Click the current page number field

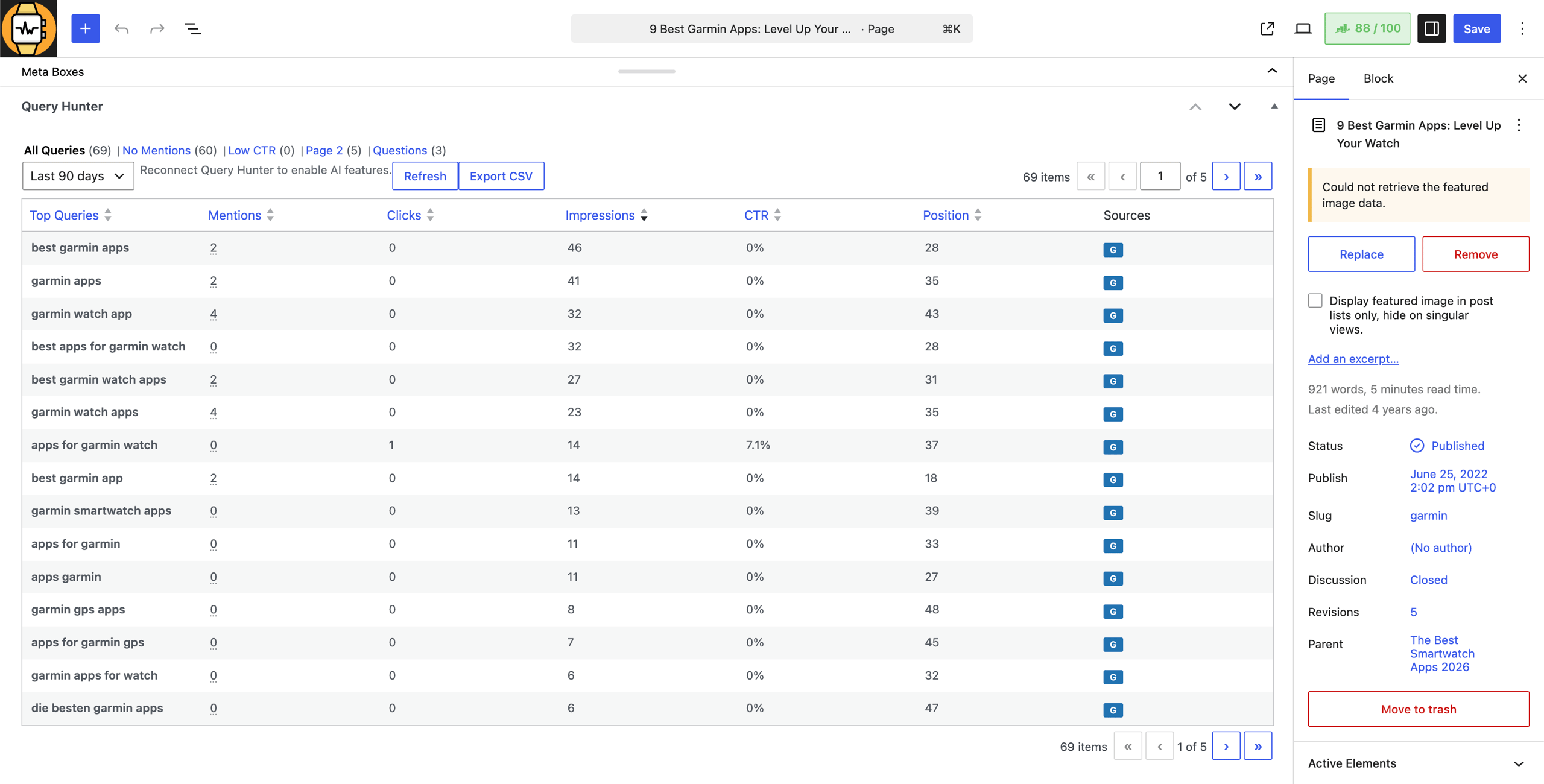[1160, 176]
